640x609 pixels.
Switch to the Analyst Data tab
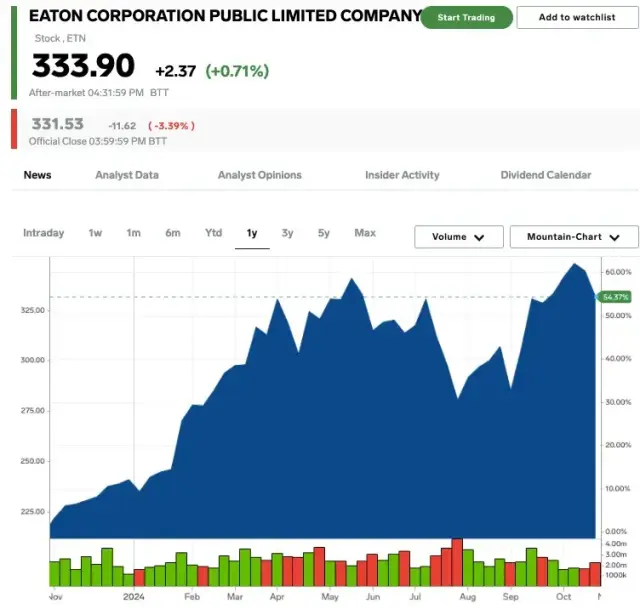(127, 175)
